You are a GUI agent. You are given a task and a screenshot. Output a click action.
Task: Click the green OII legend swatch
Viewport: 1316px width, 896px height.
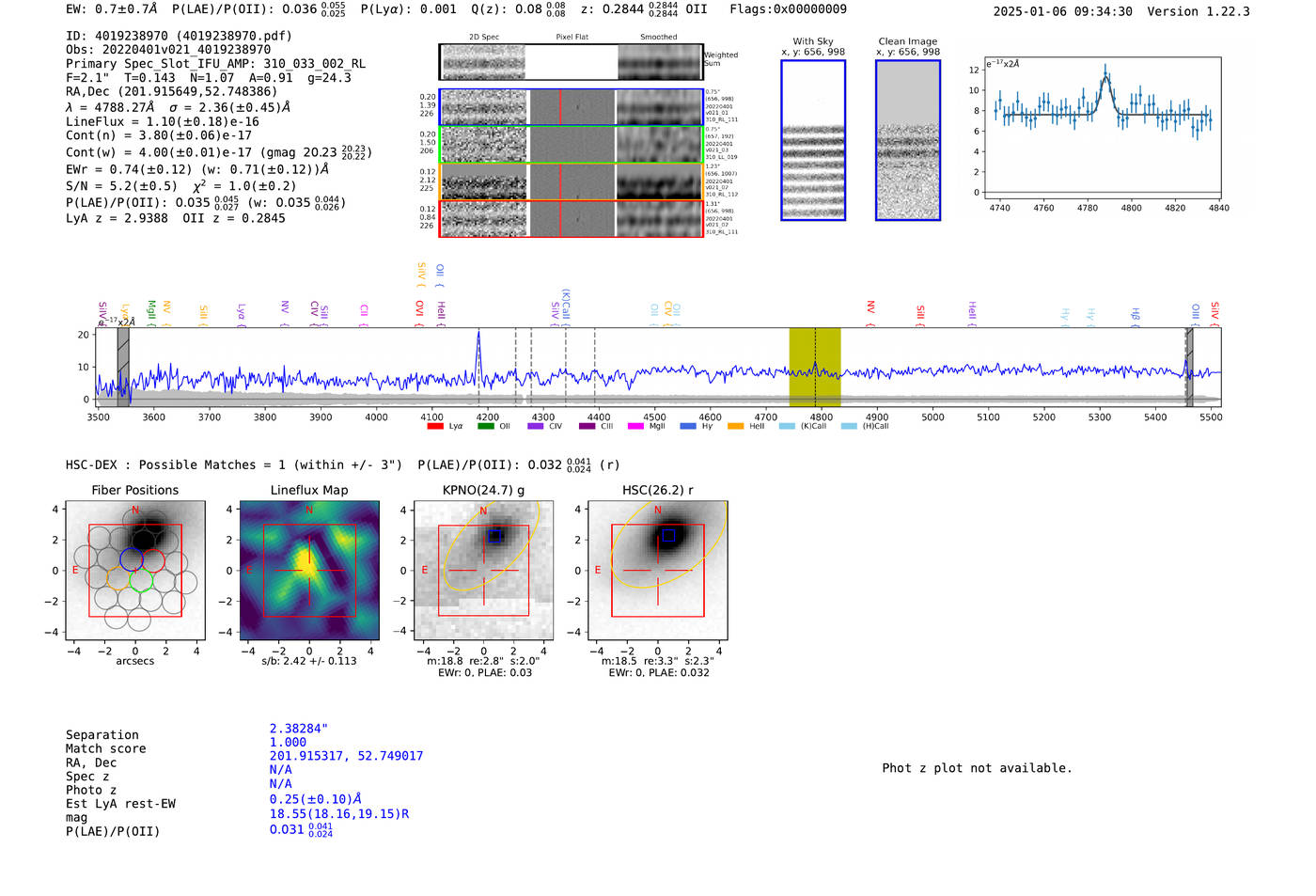pos(485,426)
